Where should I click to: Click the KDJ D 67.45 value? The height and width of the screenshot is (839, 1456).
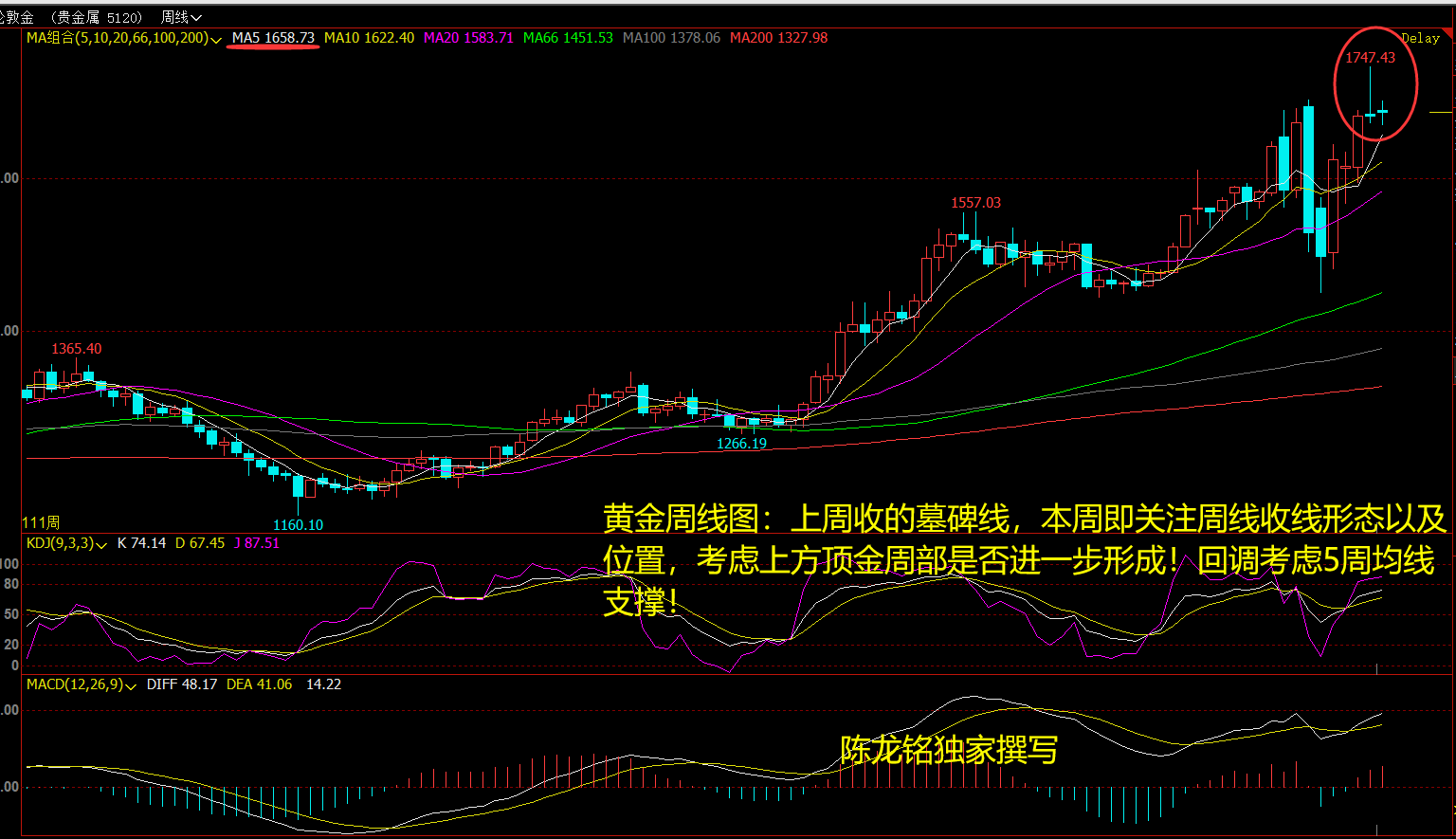point(200,543)
